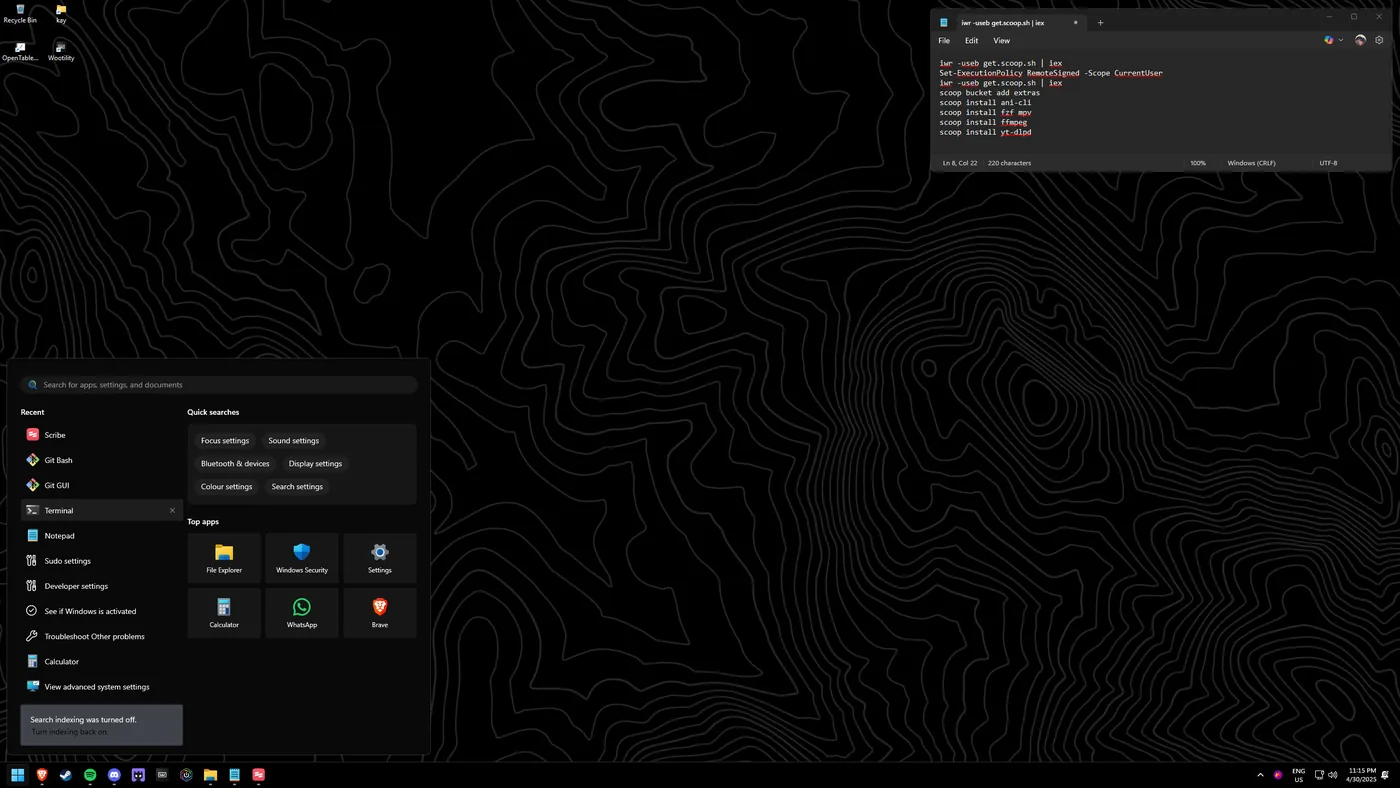
Task: Switch to Notepad from the taskbar
Action: click(x=234, y=775)
